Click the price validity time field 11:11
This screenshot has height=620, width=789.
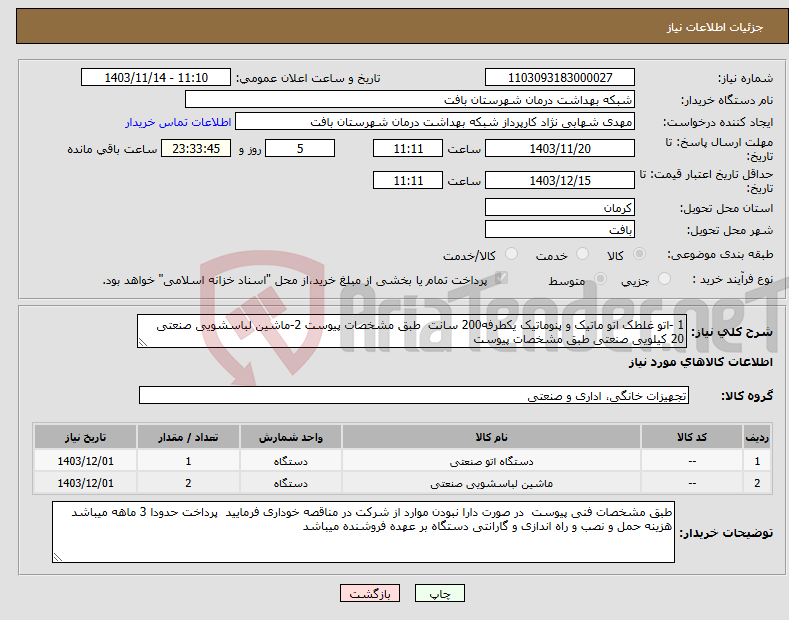[408, 180]
